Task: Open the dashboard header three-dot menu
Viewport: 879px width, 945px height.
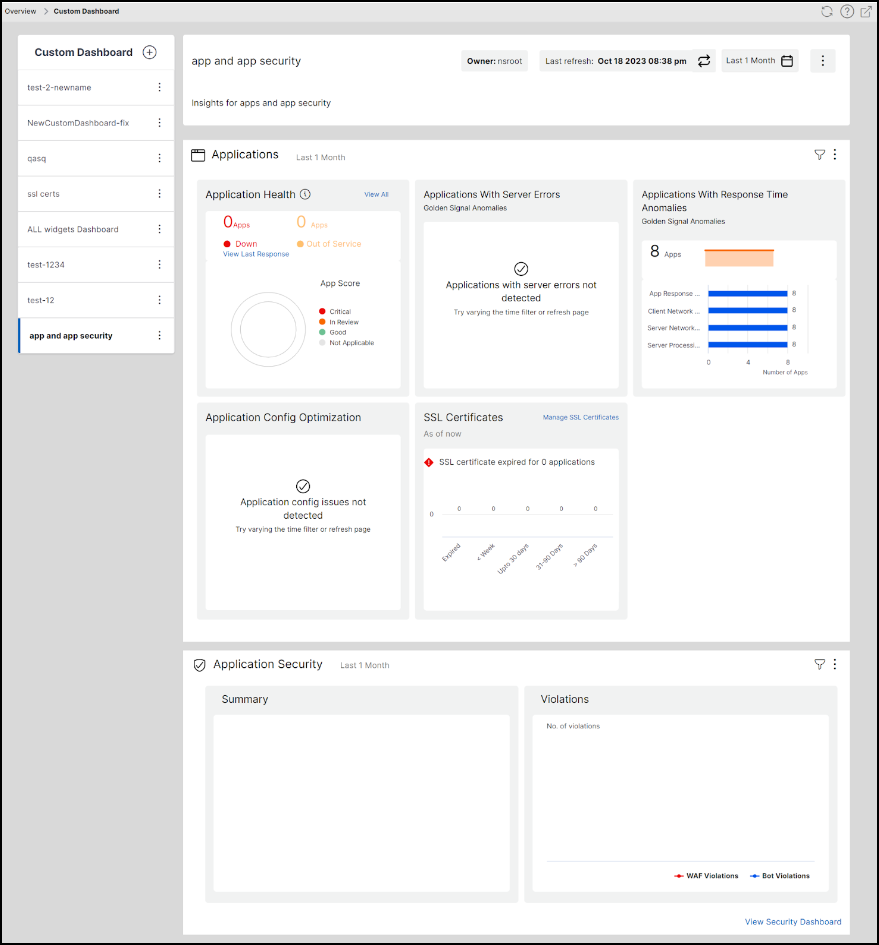Action: 822,61
